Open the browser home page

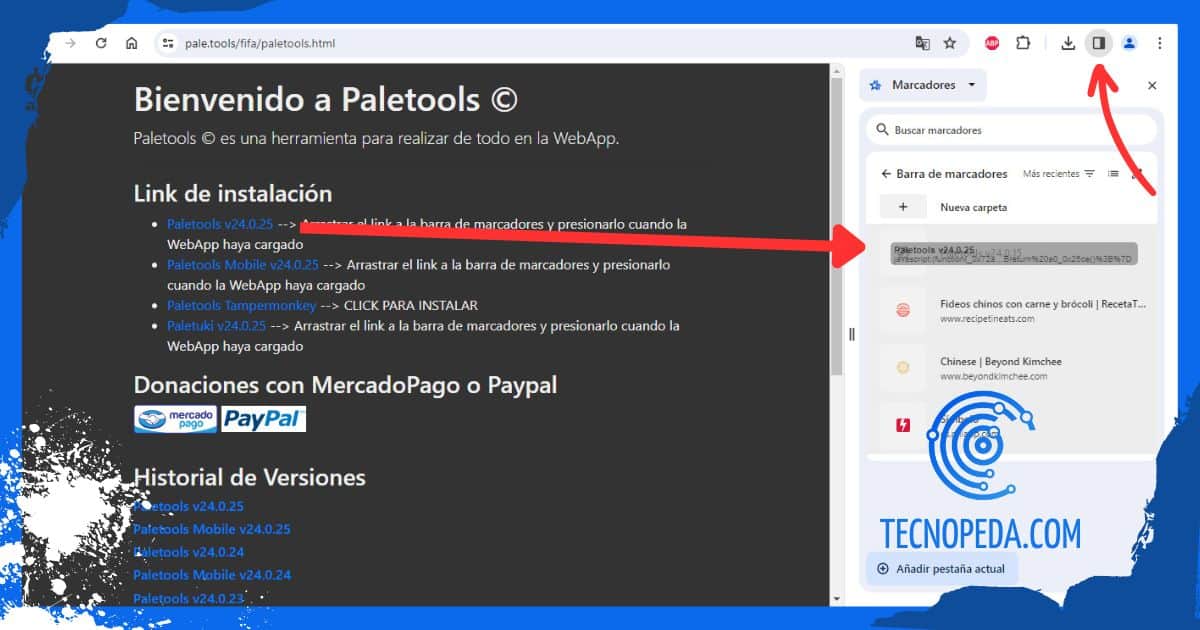click(131, 43)
